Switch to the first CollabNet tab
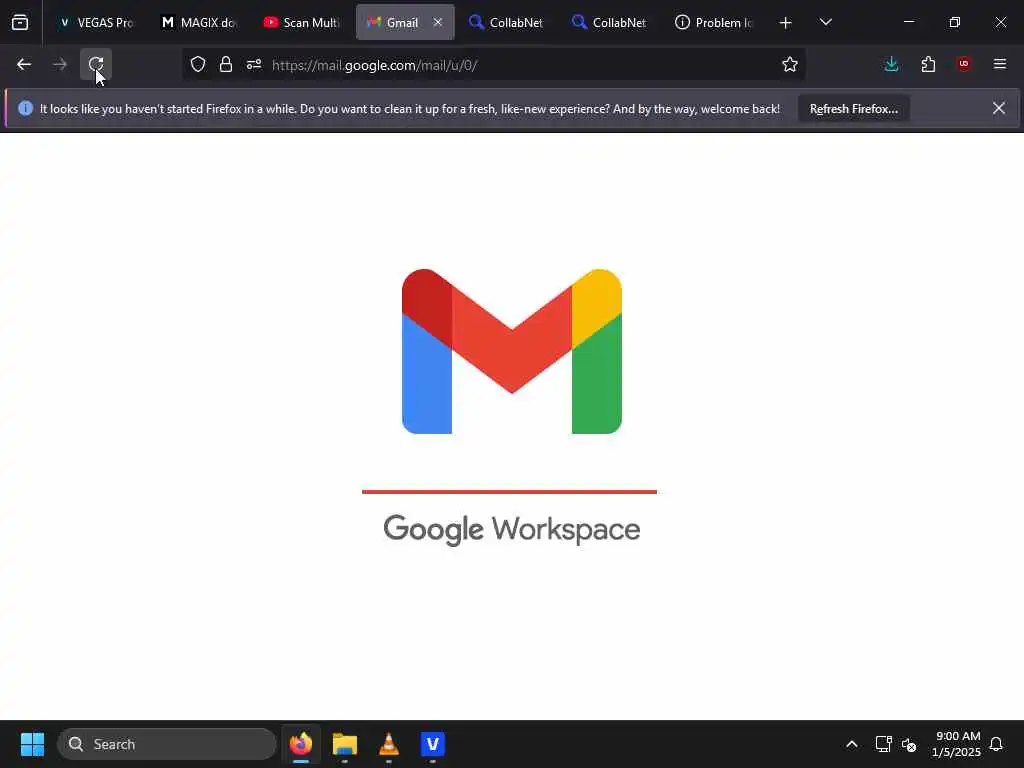This screenshot has width=1024, height=768. [x=507, y=23]
